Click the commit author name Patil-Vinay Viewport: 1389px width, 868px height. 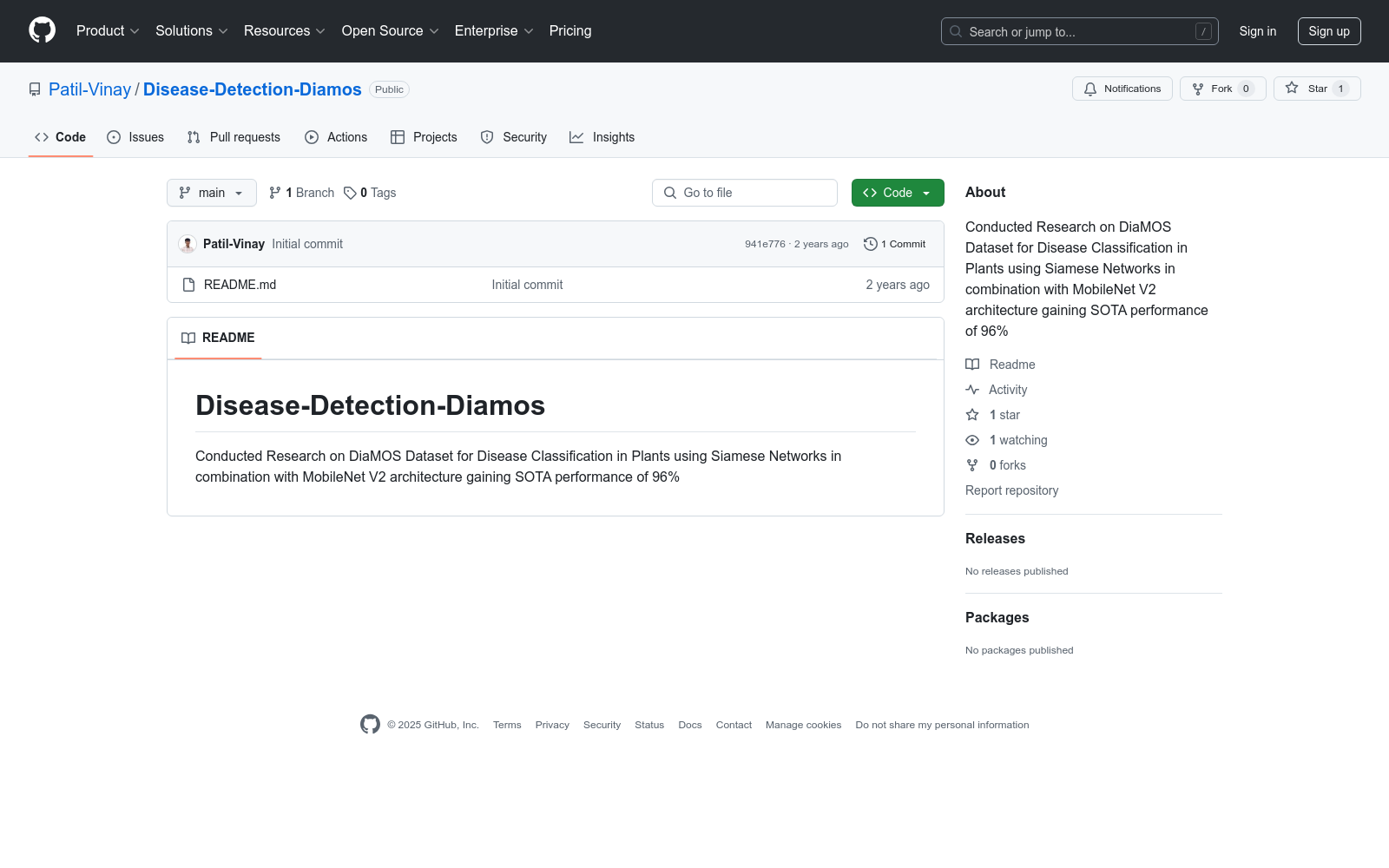[234, 244]
